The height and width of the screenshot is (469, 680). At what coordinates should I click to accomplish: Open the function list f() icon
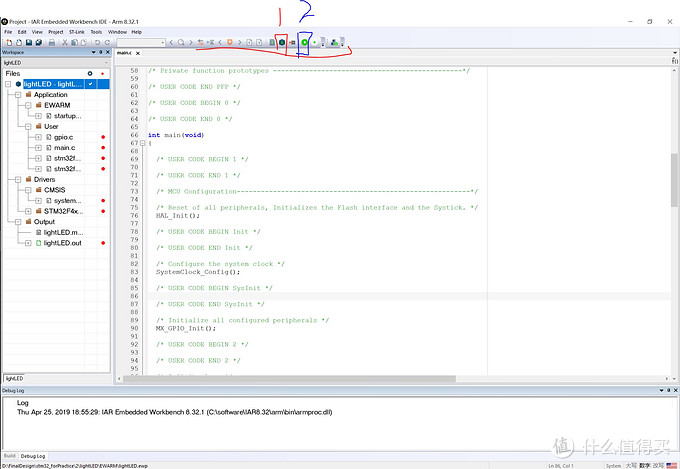point(675,61)
